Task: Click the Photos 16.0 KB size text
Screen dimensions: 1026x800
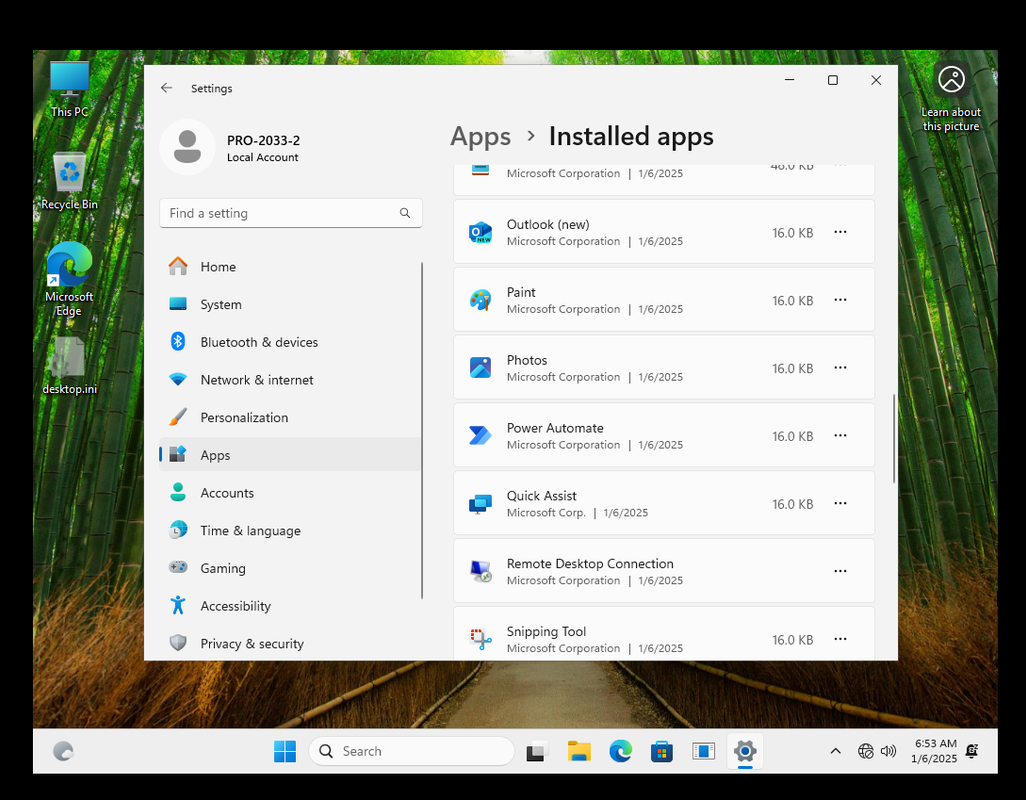Action: point(792,368)
